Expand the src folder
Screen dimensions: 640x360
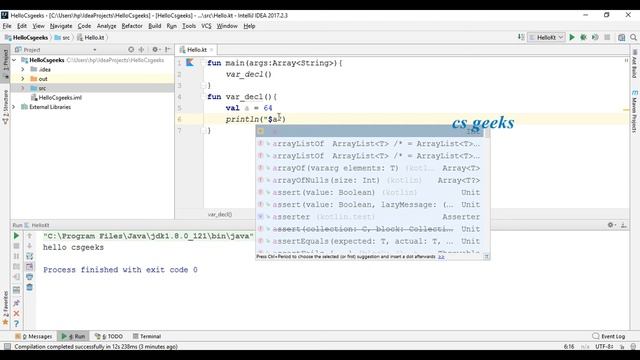pyautogui.click(x=23, y=88)
